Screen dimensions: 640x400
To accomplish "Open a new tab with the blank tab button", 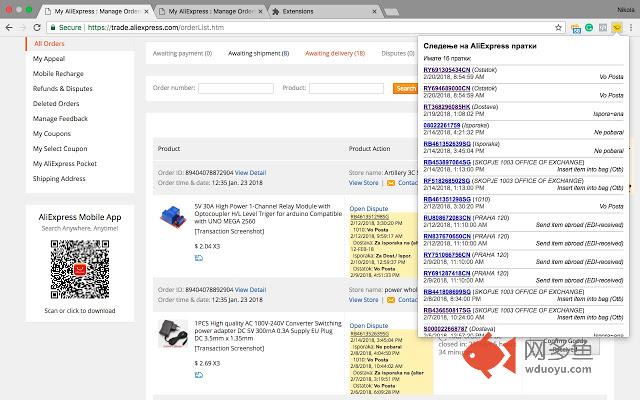I will (391, 12).
